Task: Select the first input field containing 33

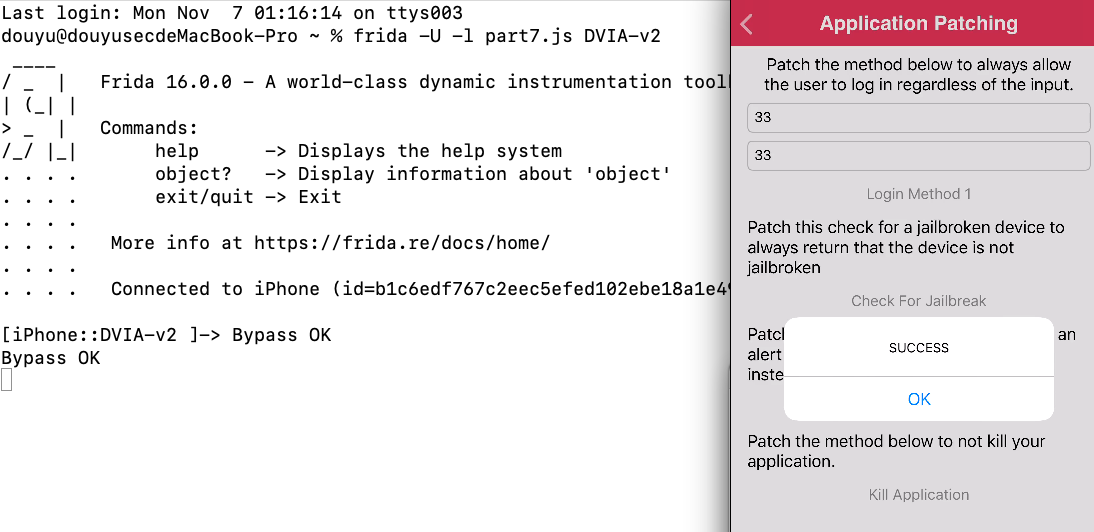Action: (918, 118)
